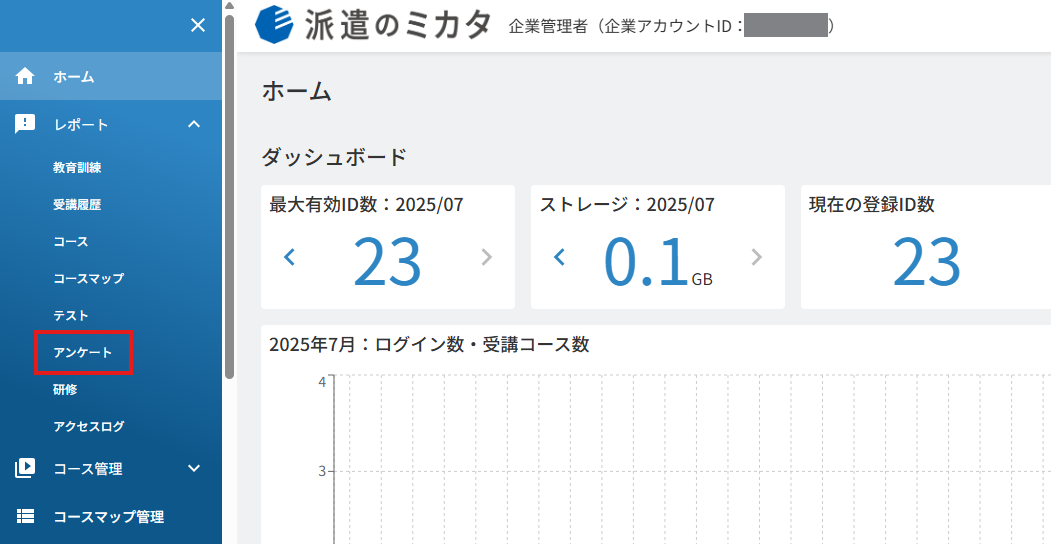
Task: Select the レポート menu label
Action: [x=81, y=125]
